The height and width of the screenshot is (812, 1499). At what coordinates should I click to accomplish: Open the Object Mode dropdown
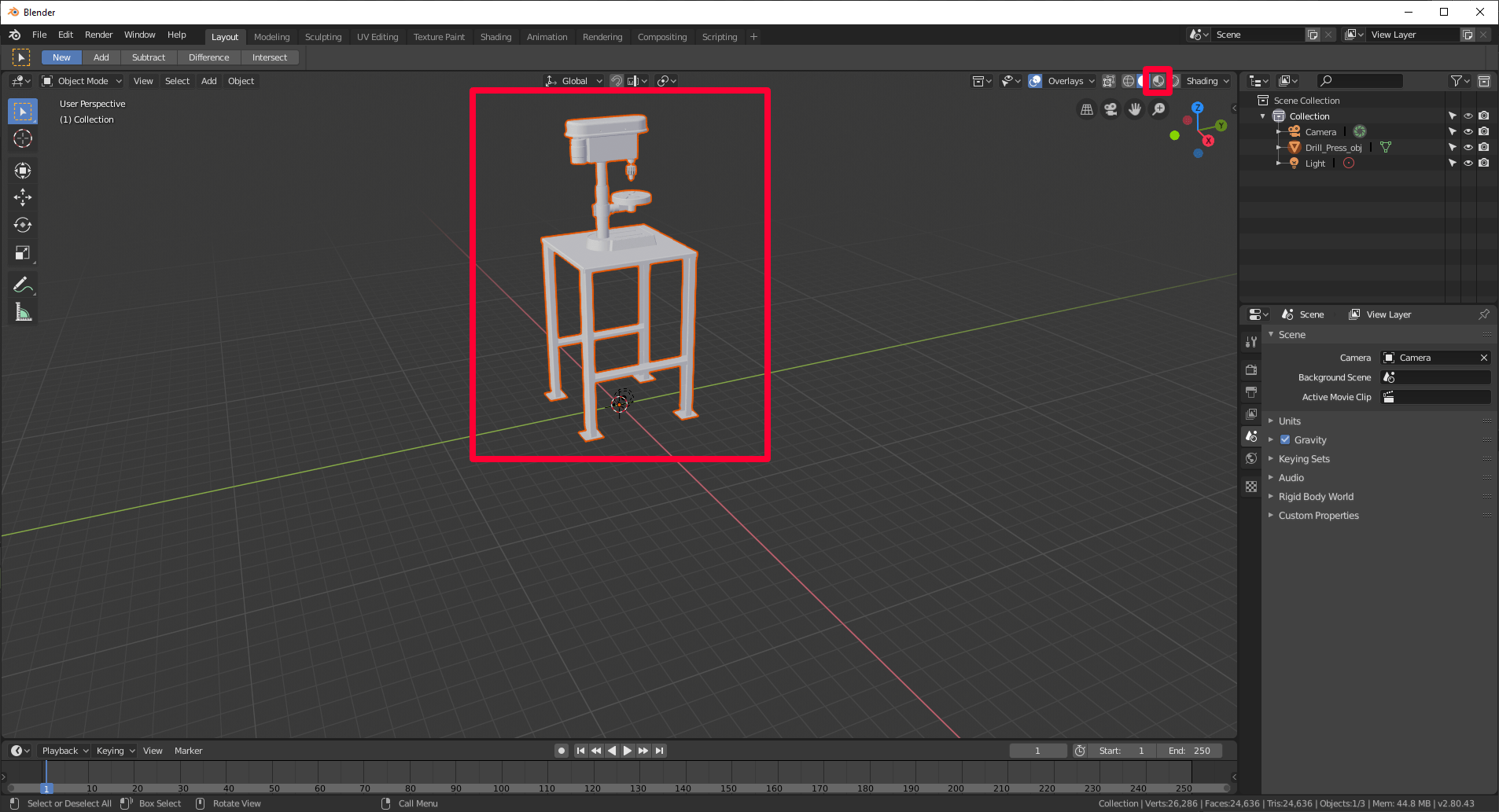pyautogui.click(x=81, y=80)
